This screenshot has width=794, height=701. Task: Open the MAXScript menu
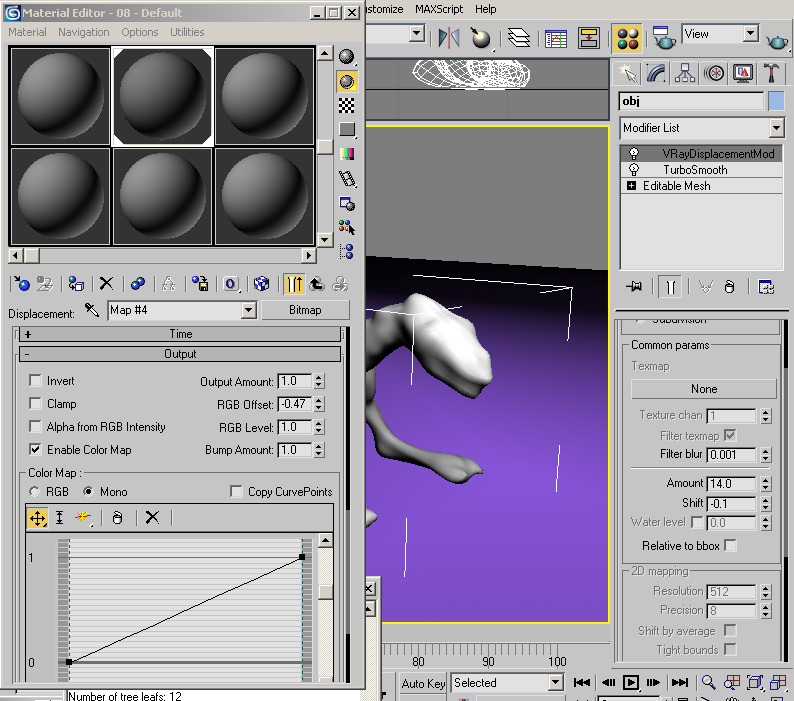coord(439,9)
